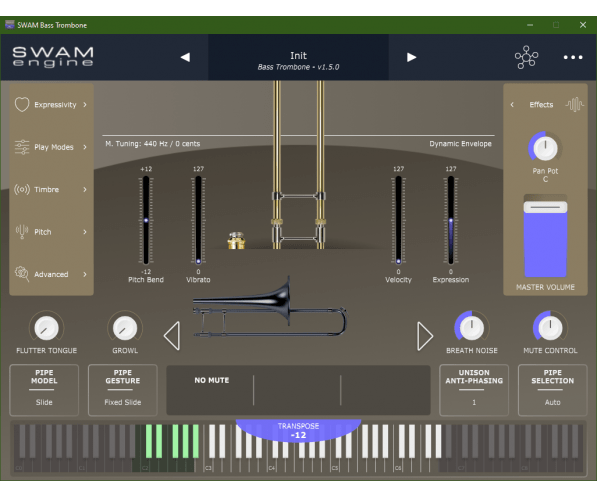This screenshot has width=597, height=497.
Task: Click the Pan Pot knob
Action: (x=545, y=148)
